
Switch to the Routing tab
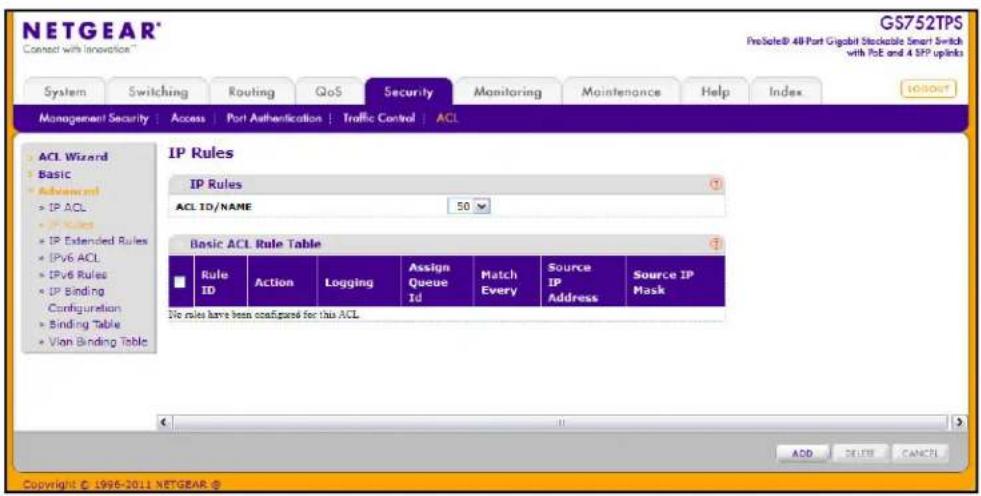pyautogui.click(x=252, y=92)
